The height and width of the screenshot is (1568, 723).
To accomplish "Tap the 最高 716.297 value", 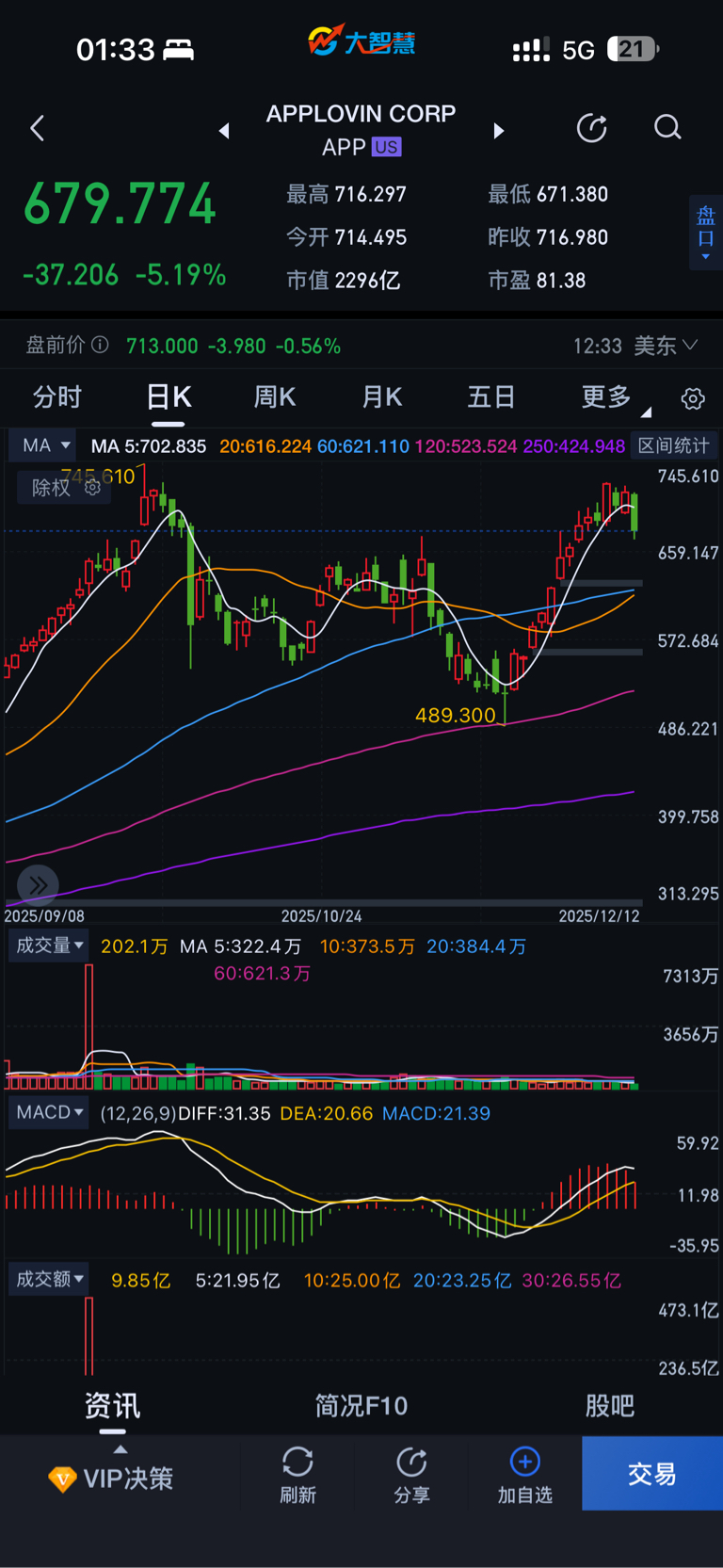I will (371, 194).
